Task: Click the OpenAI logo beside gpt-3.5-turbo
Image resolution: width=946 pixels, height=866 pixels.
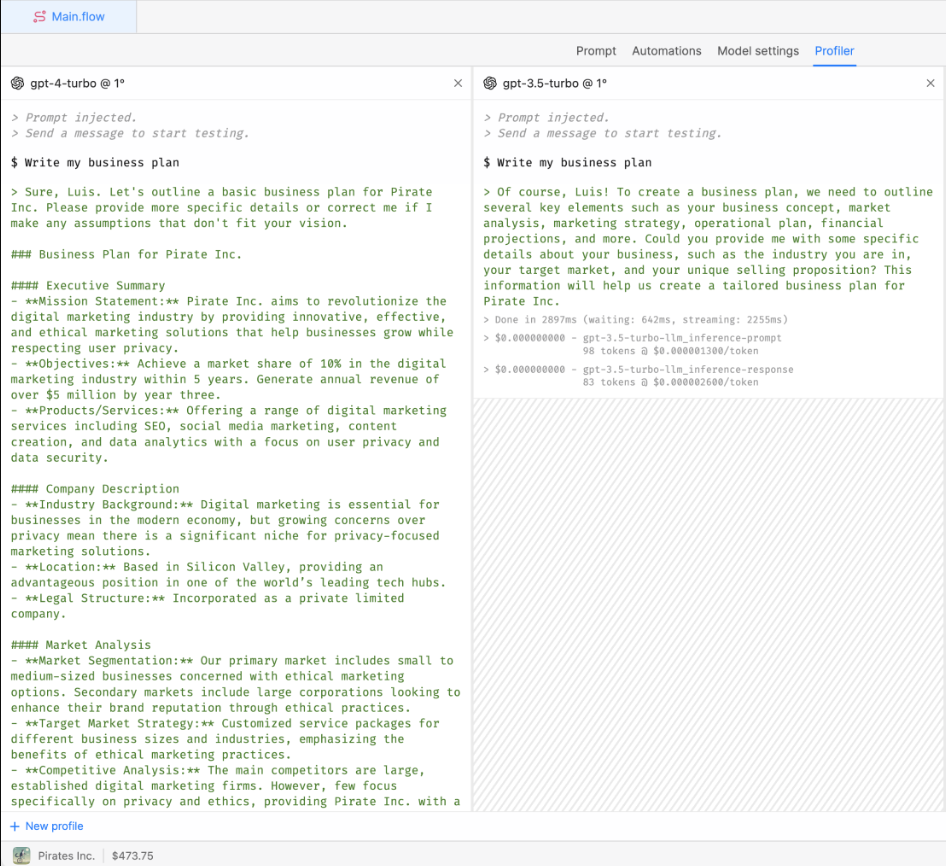Action: click(489, 83)
